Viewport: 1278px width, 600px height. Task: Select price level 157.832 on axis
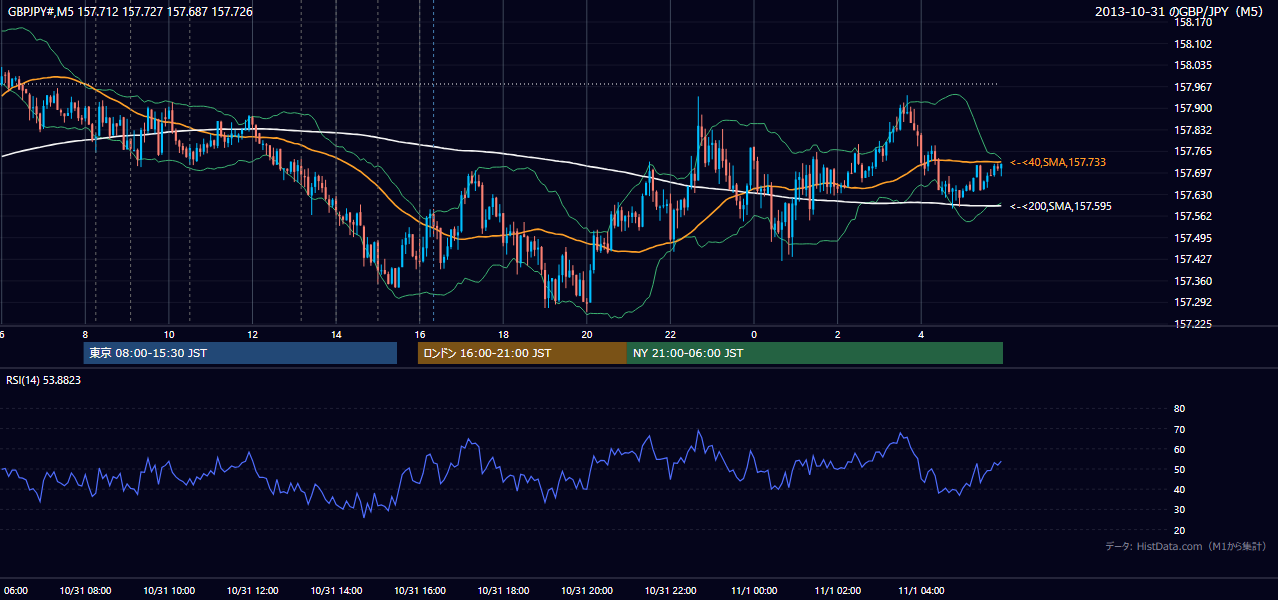[1192, 130]
